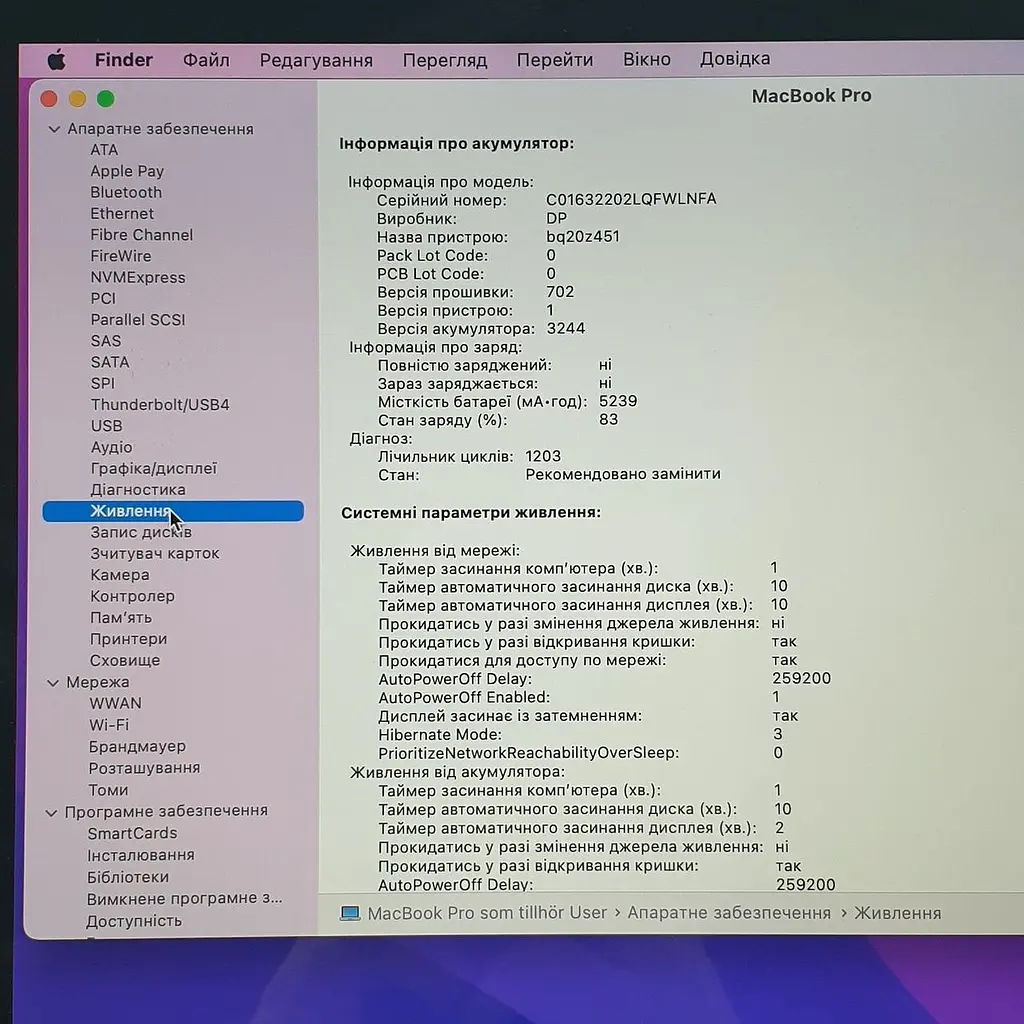Screen dimensions: 1024x1024
Task: Open the Перегляд menu
Action: click(x=445, y=60)
